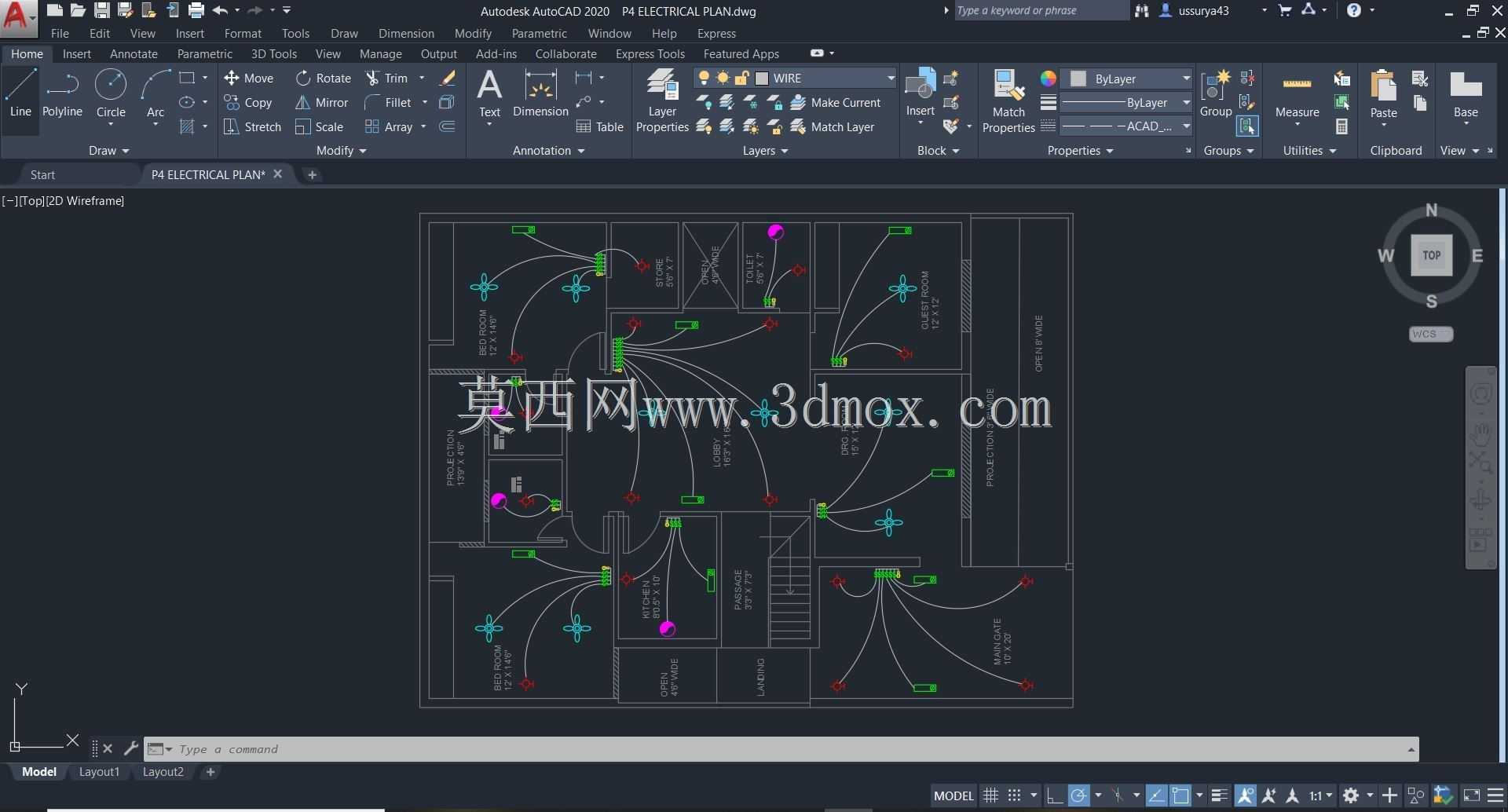Click the Trim tool
Viewport: 1508px width, 812px height.
[x=386, y=78]
